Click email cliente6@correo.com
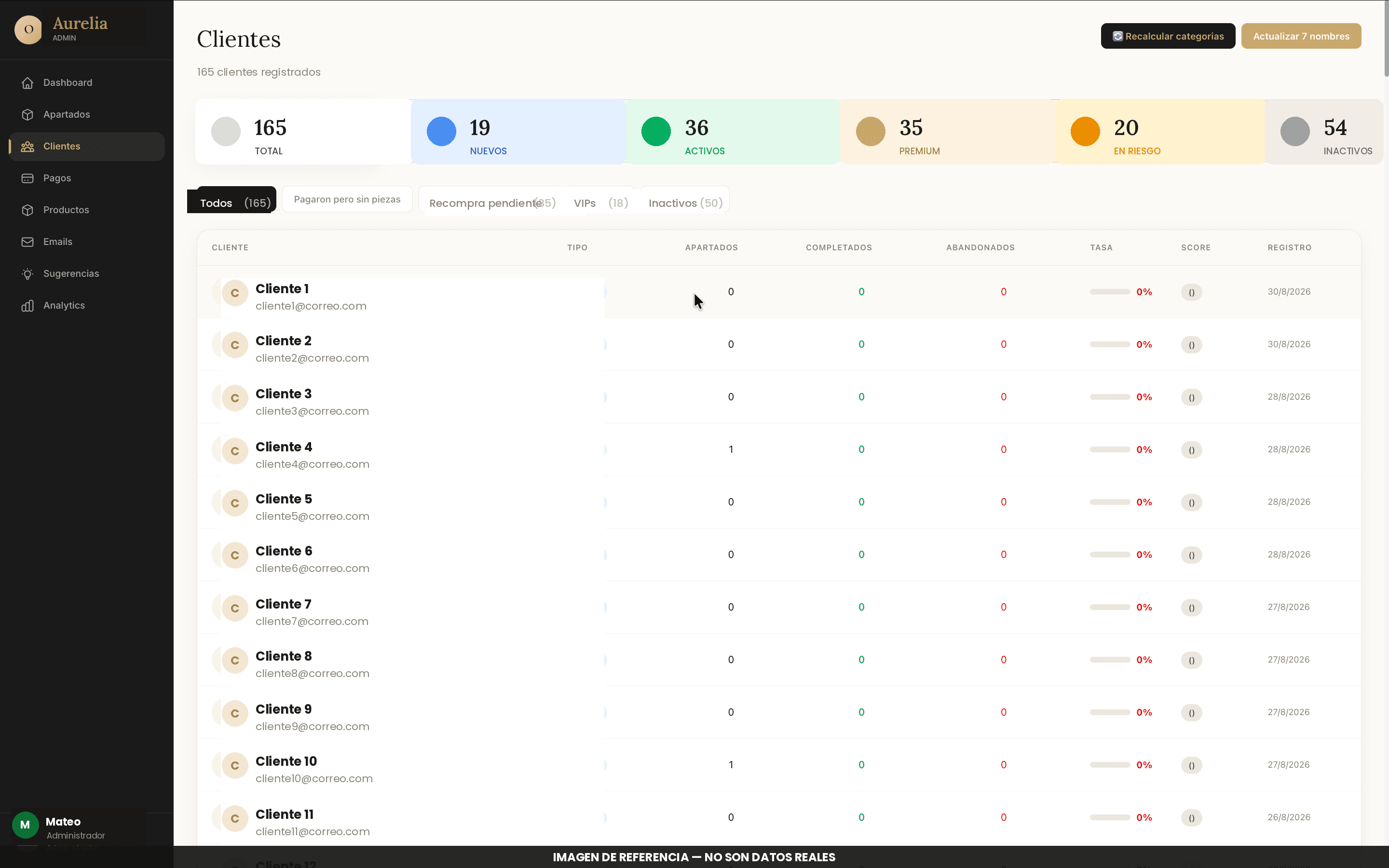This screenshot has height=868, width=1389. pyautogui.click(x=312, y=569)
